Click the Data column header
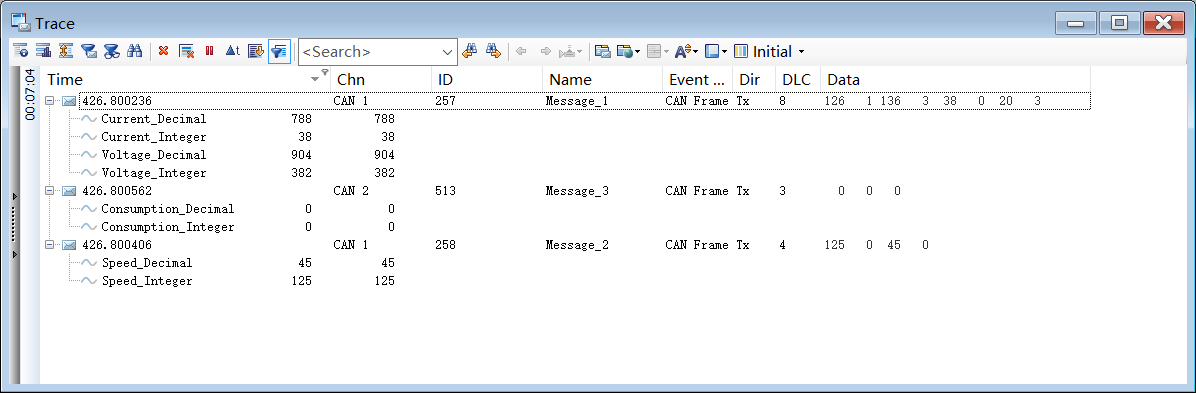1196x393 pixels. point(955,79)
